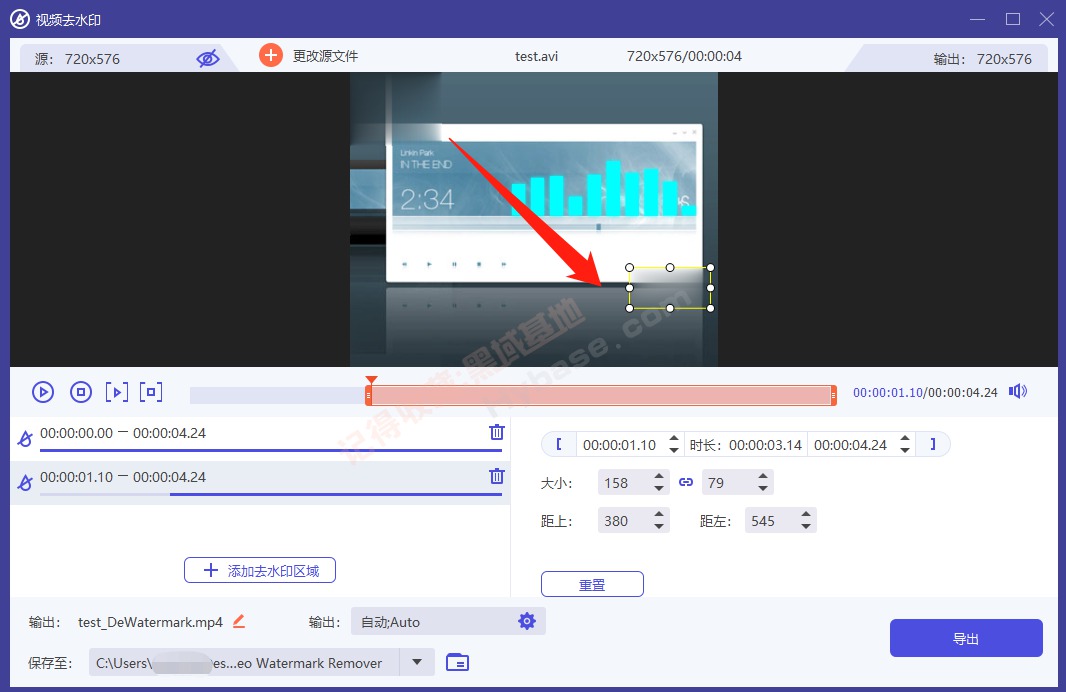Click the watermark brush icon of second region
The width and height of the screenshot is (1066, 692).
tap(25, 483)
